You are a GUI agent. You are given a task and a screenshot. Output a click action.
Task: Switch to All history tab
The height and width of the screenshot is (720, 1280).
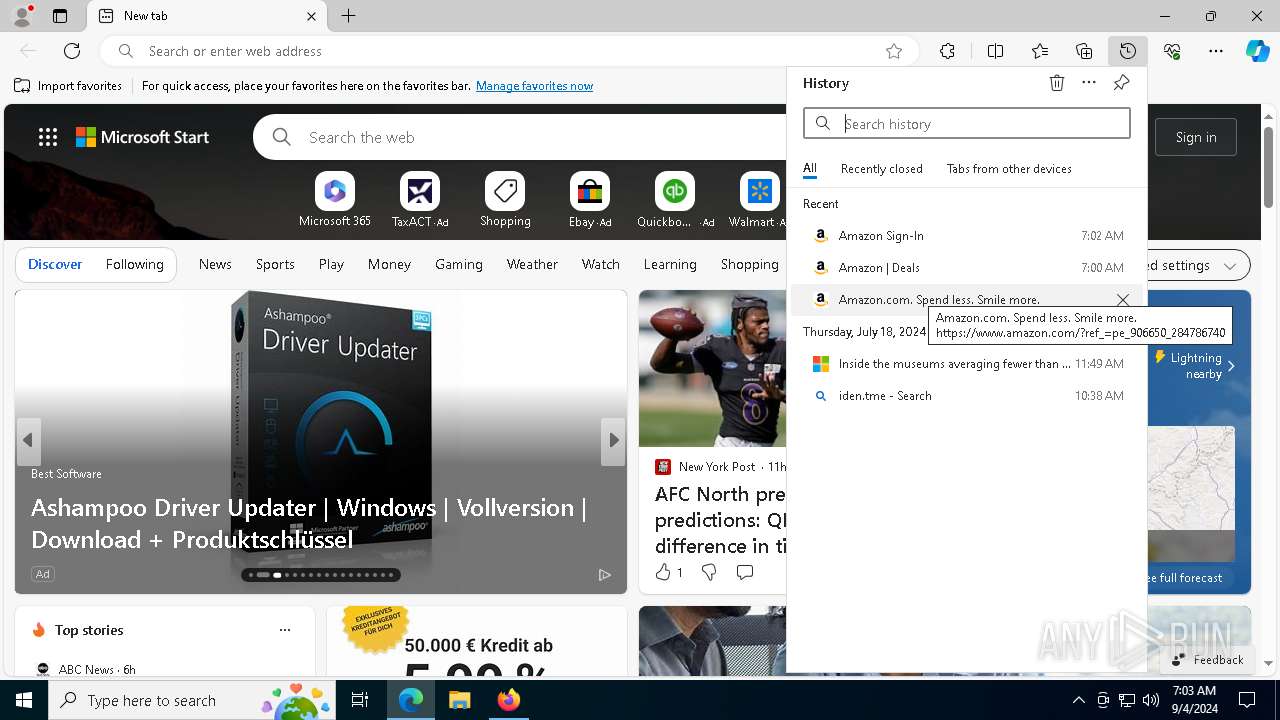click(810, 169)
